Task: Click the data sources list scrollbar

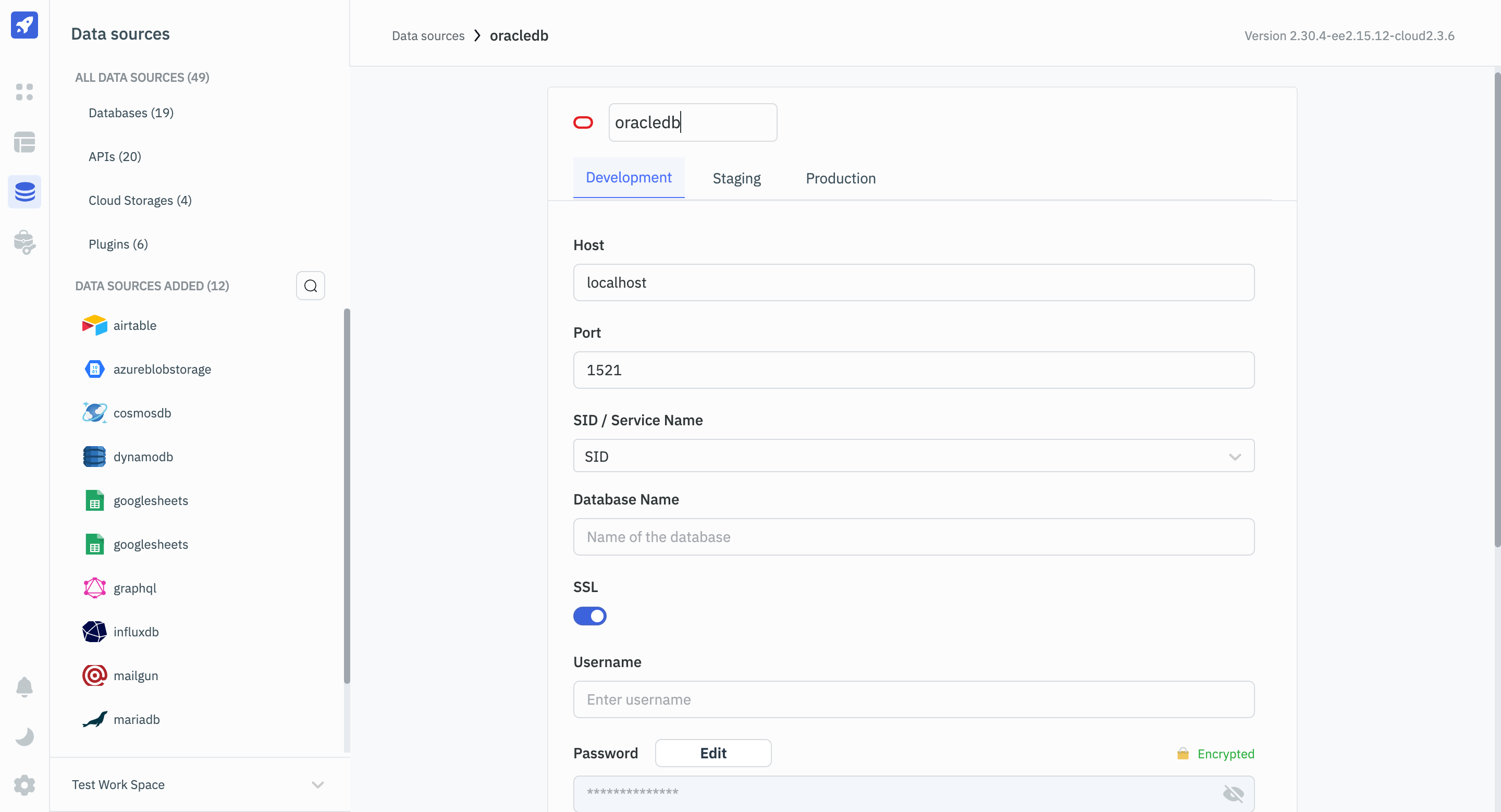Action: (347, 495)
